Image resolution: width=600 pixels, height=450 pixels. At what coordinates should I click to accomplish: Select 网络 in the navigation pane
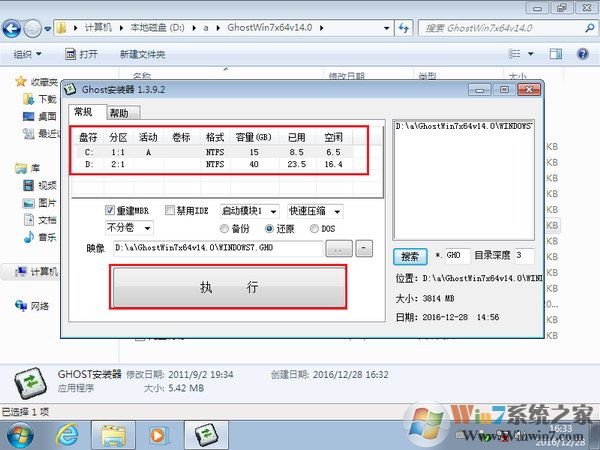[x=32, y=306]
